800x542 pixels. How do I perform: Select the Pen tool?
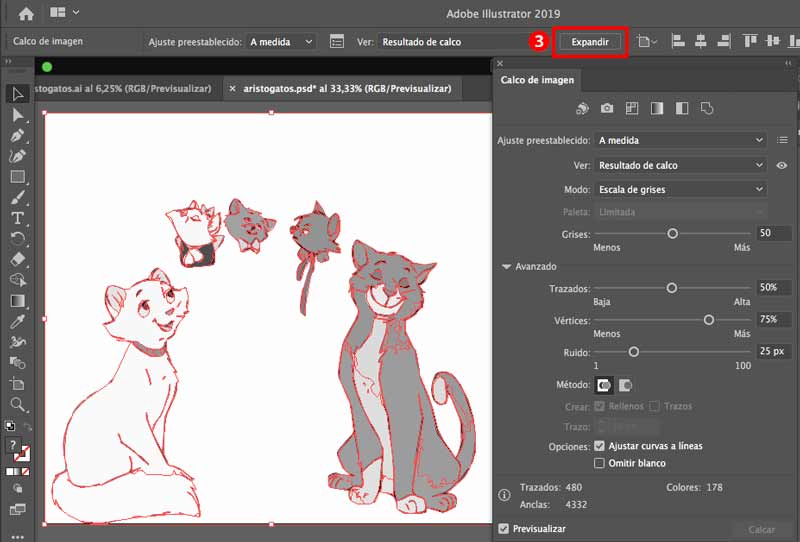(x=17, y=136)
